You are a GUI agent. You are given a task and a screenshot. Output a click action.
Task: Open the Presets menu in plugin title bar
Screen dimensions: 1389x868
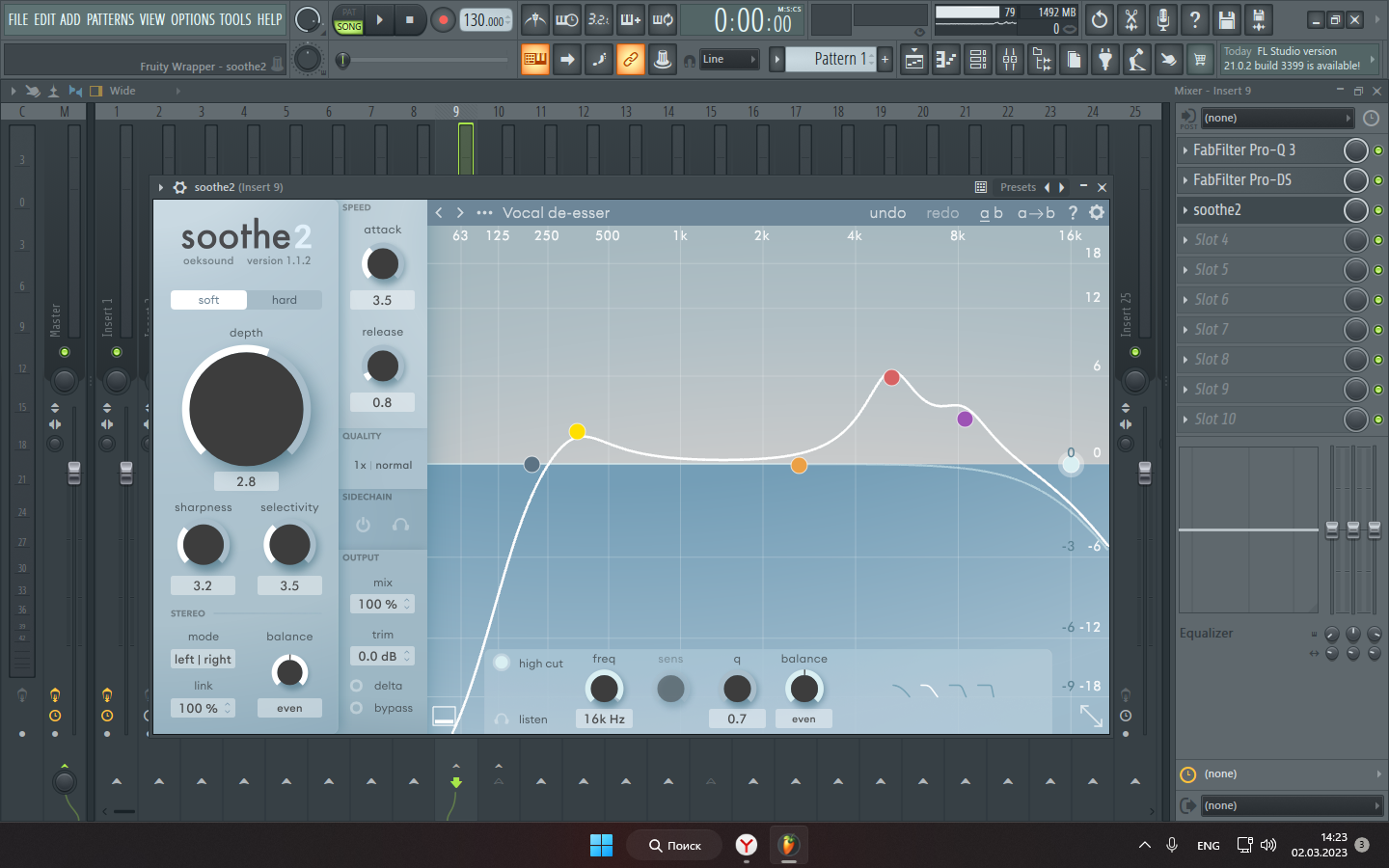pos(1018,187)
